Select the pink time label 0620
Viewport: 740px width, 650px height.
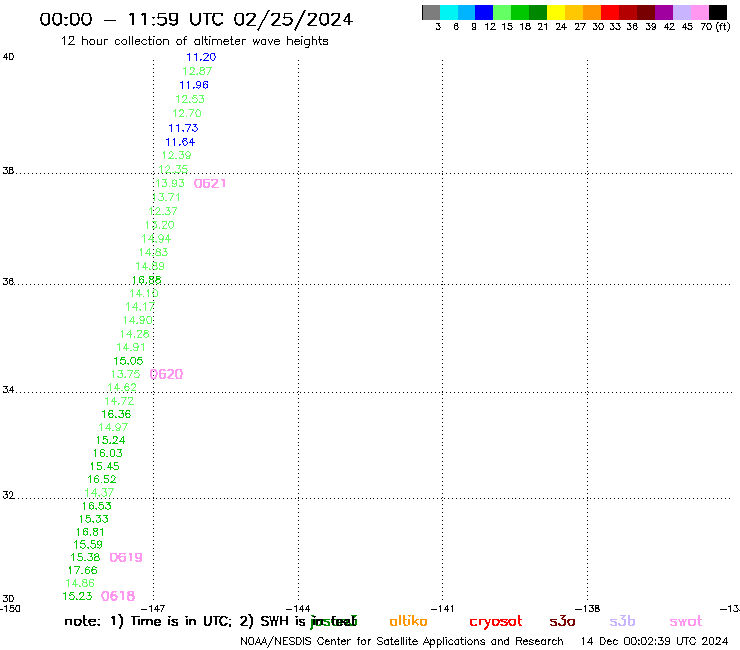click(x=166, y=374)
